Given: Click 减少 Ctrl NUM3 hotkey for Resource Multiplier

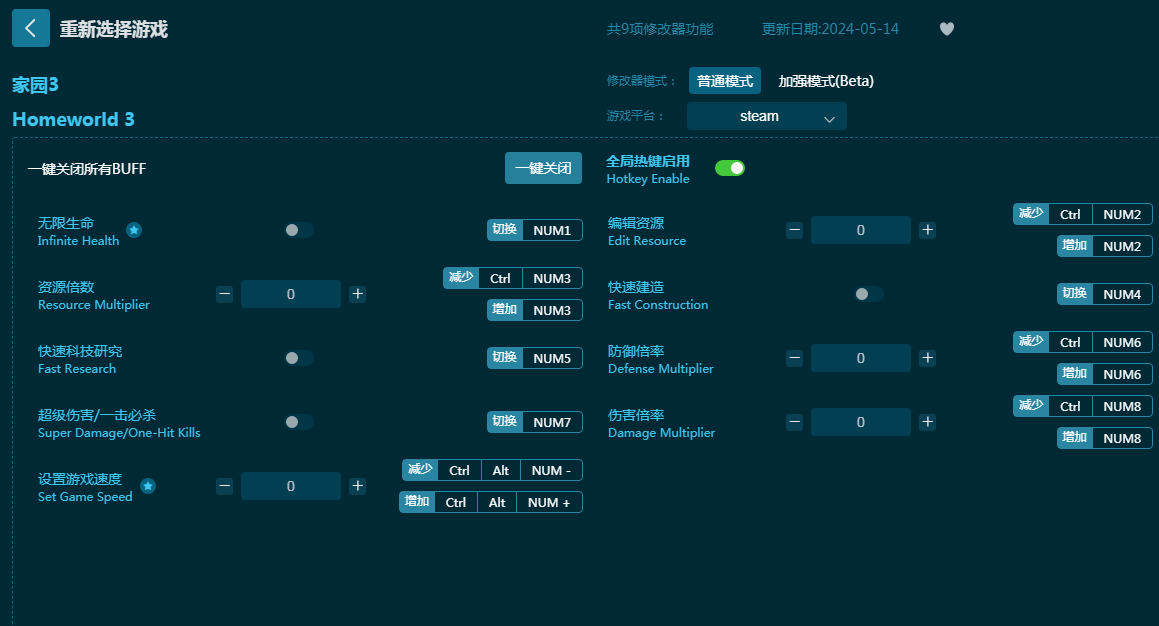Looking at the screenshot, I should click(513, 278).
